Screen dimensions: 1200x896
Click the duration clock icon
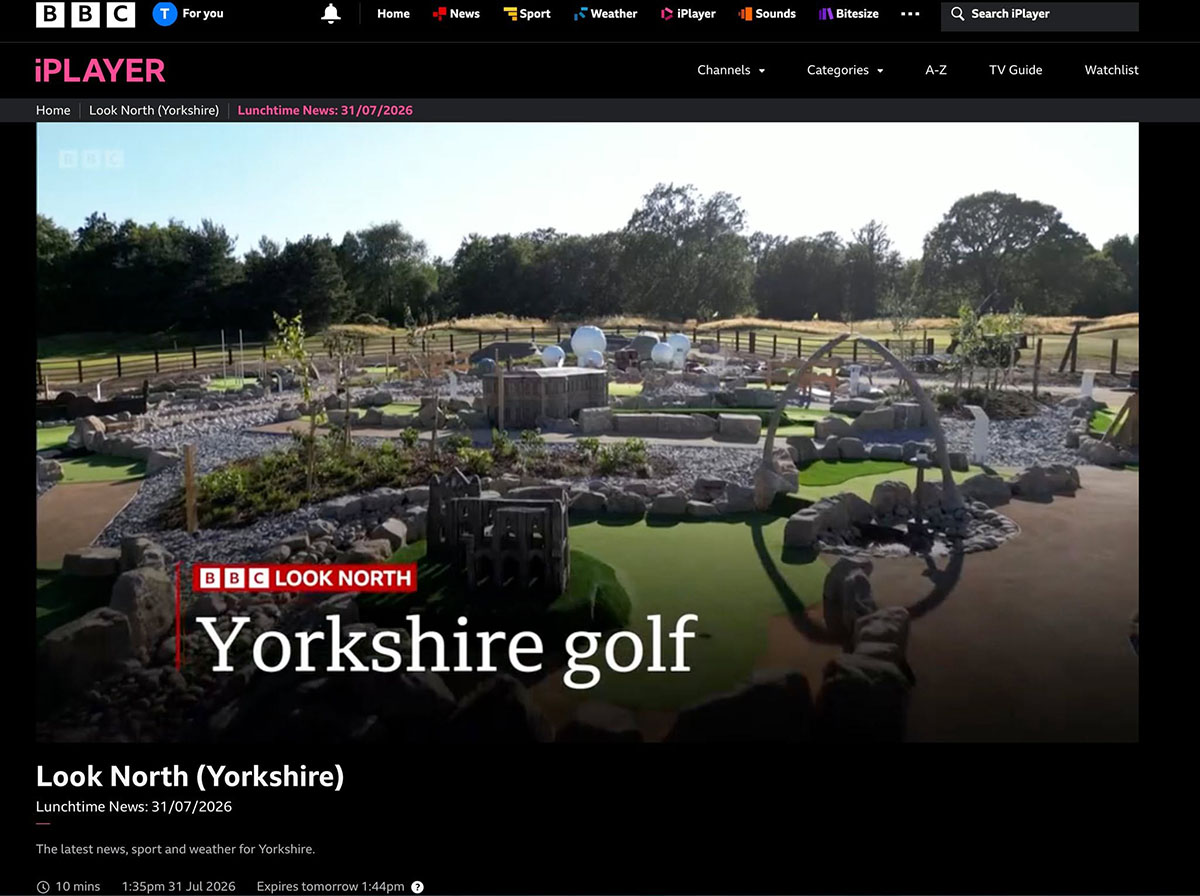(43, 887)
